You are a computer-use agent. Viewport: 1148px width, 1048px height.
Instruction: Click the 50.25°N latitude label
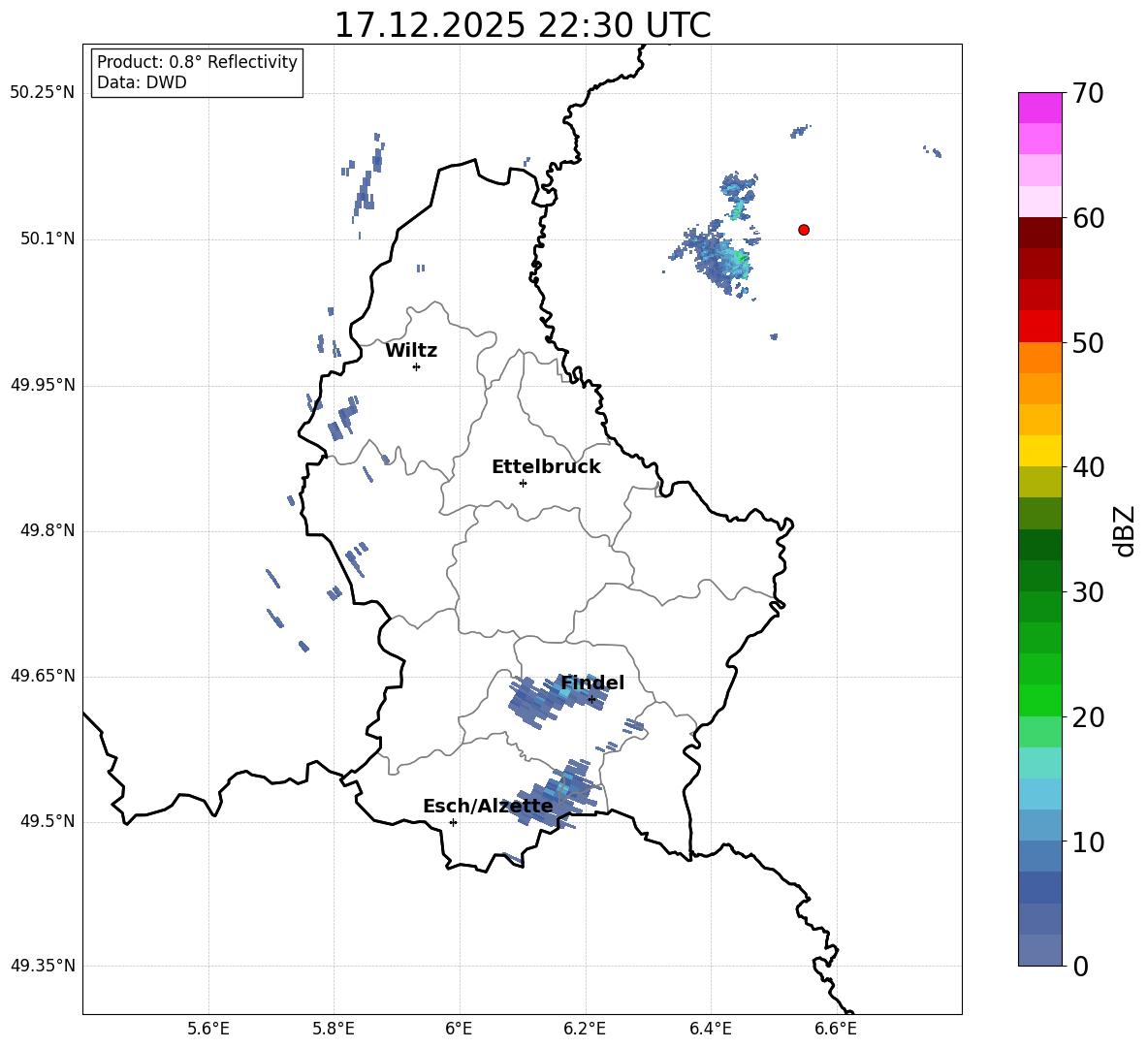click(x=42, y=93)
